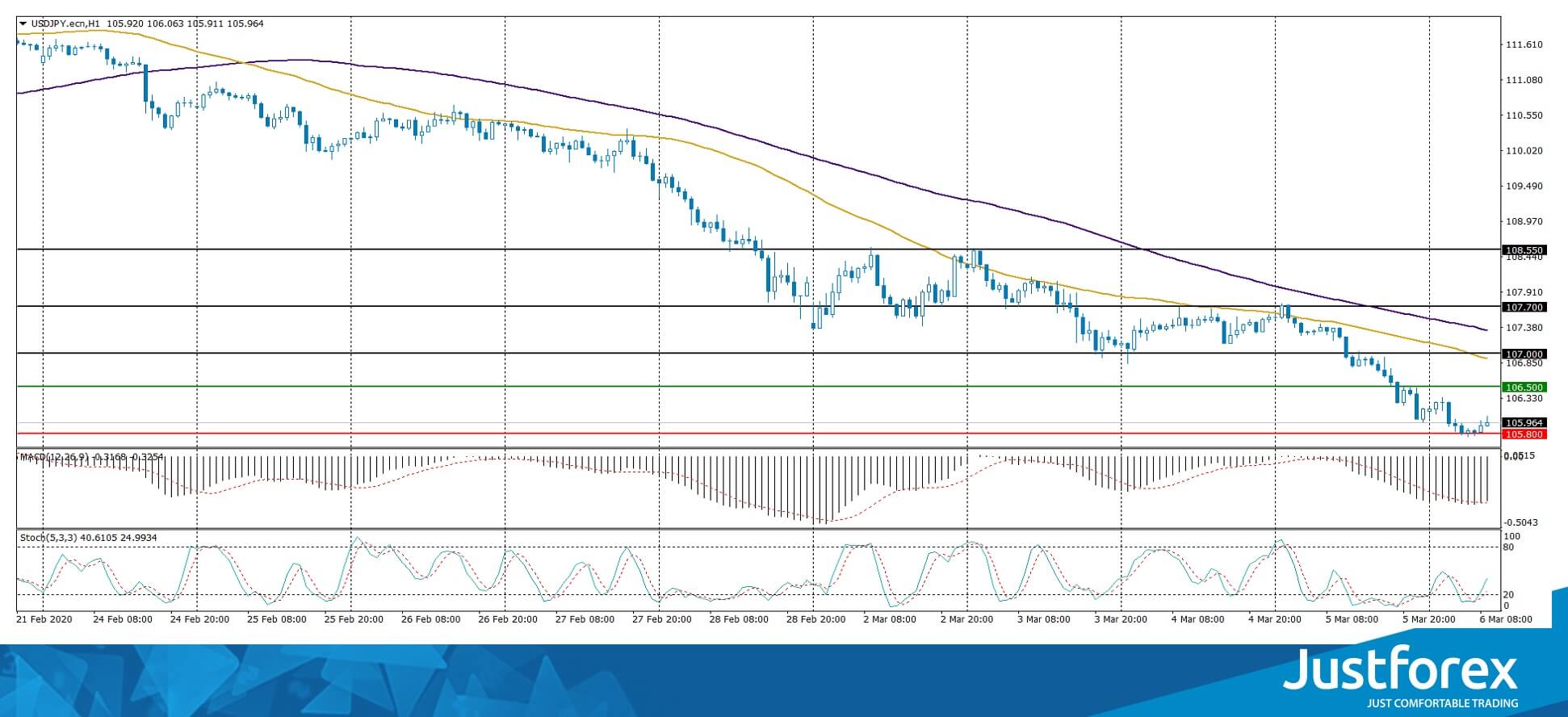Click the 2 Mar 20:00 time label
Image resolution: width=1568 pixels, height=717 pixels.
click(967, 619)
